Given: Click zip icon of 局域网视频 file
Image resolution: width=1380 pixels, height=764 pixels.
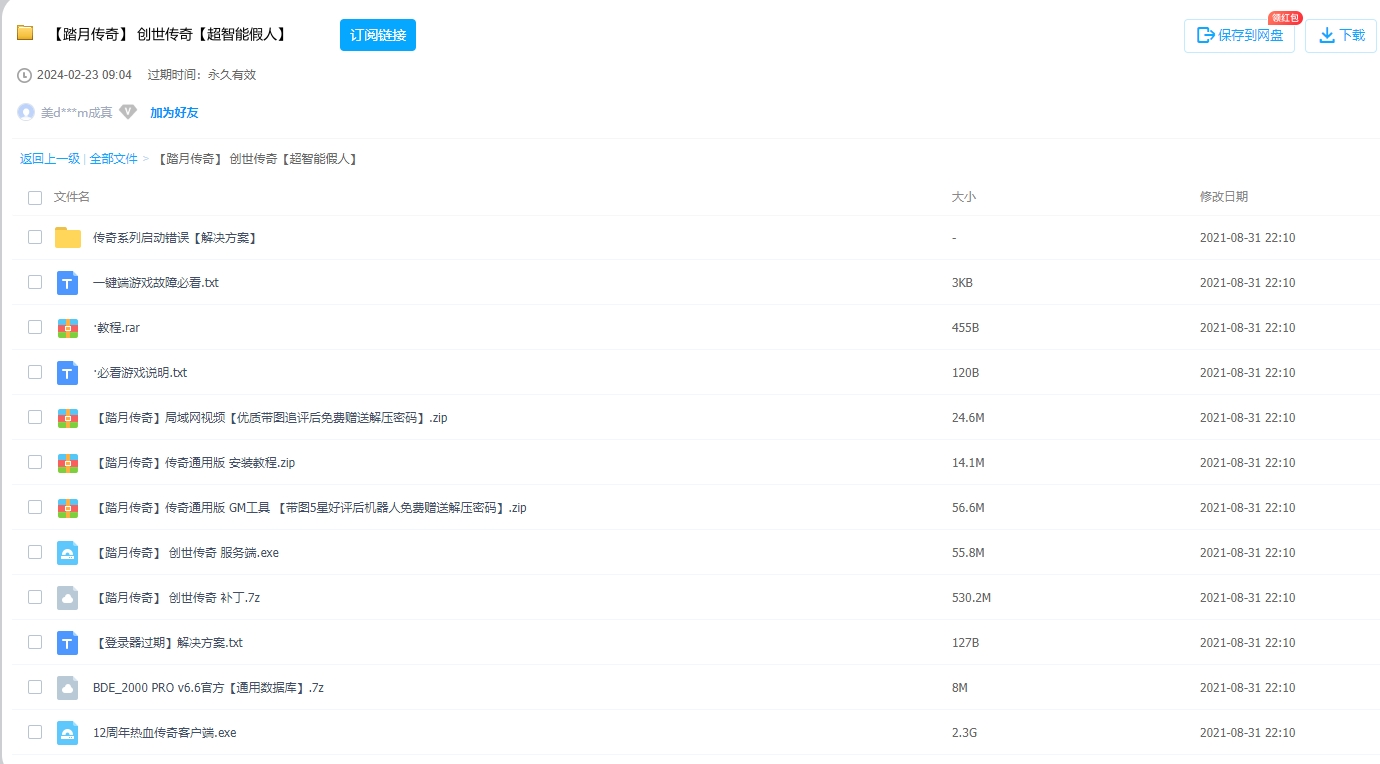Looking at the screenshot, I should [x=68, y=418].
